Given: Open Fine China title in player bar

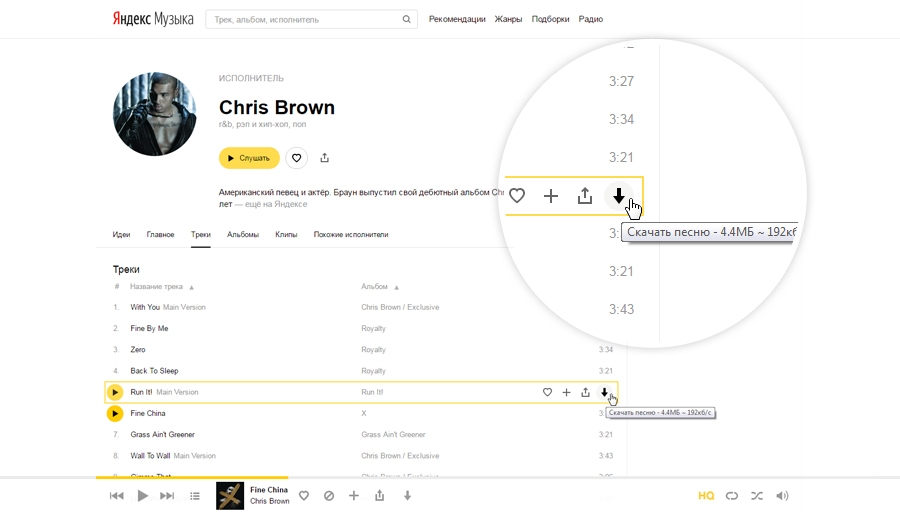Looking at the screenshot, I should 269,490.
